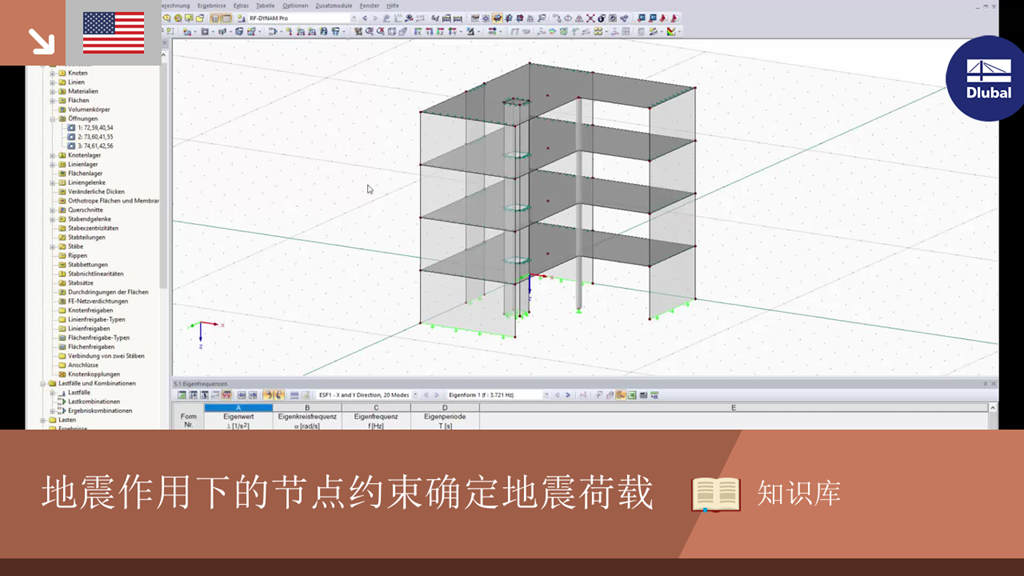Expand the Linien tree node
1024x576 pixels.
pyautogui.click(x=52, y=82)
